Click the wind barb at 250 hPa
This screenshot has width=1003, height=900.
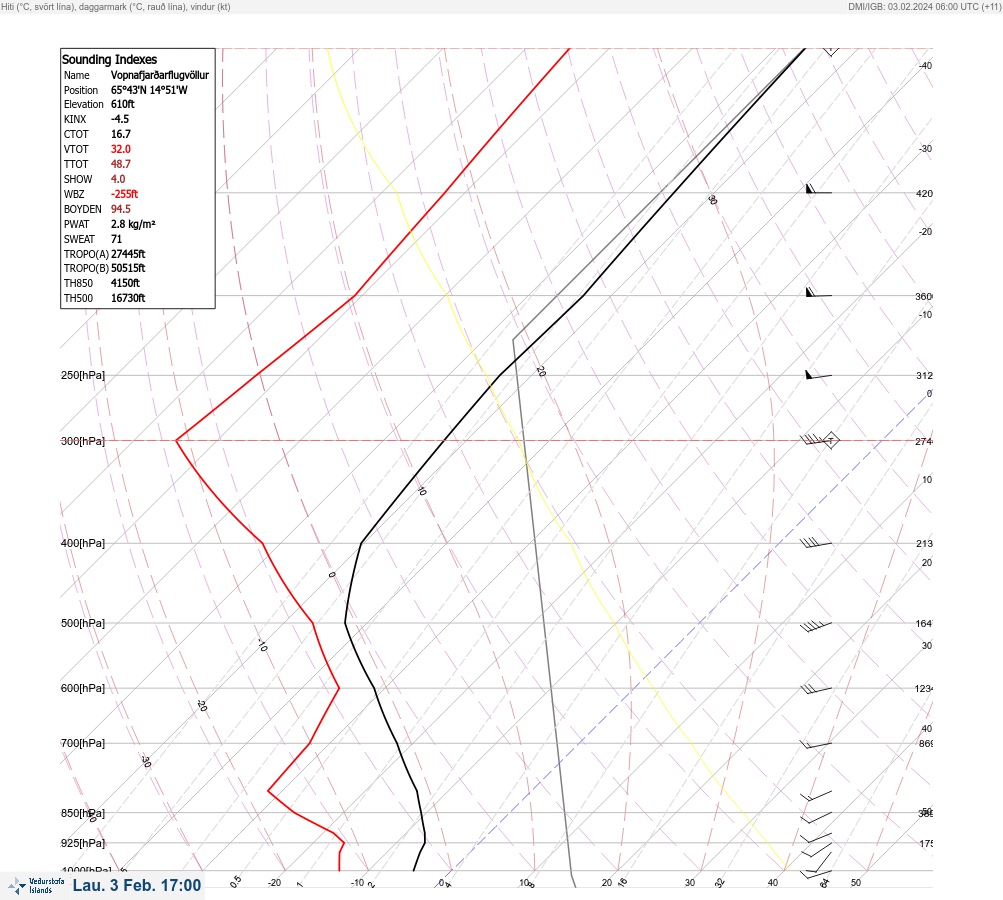point(818,375)
